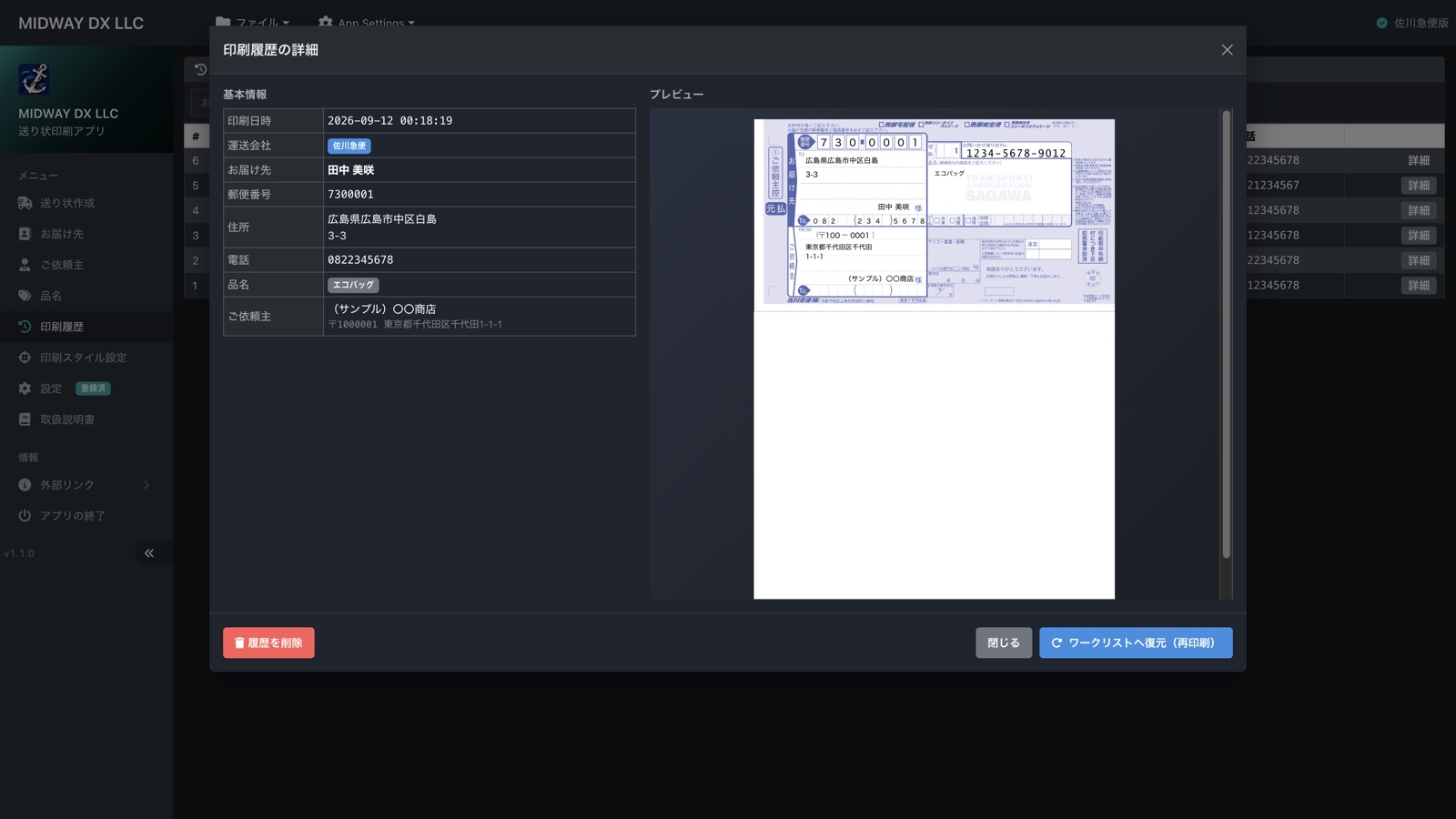Click the crosshair icon for 印刷スタイル設定
The image size is (1456, 819).
point(25,358)
